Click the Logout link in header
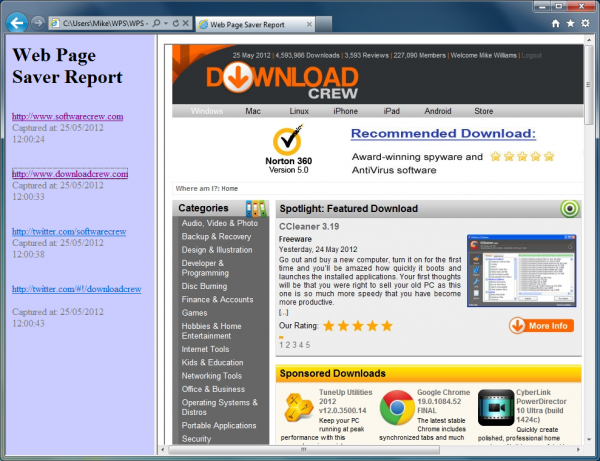This screenshot has height=461, width=600. tap(532, 55)
